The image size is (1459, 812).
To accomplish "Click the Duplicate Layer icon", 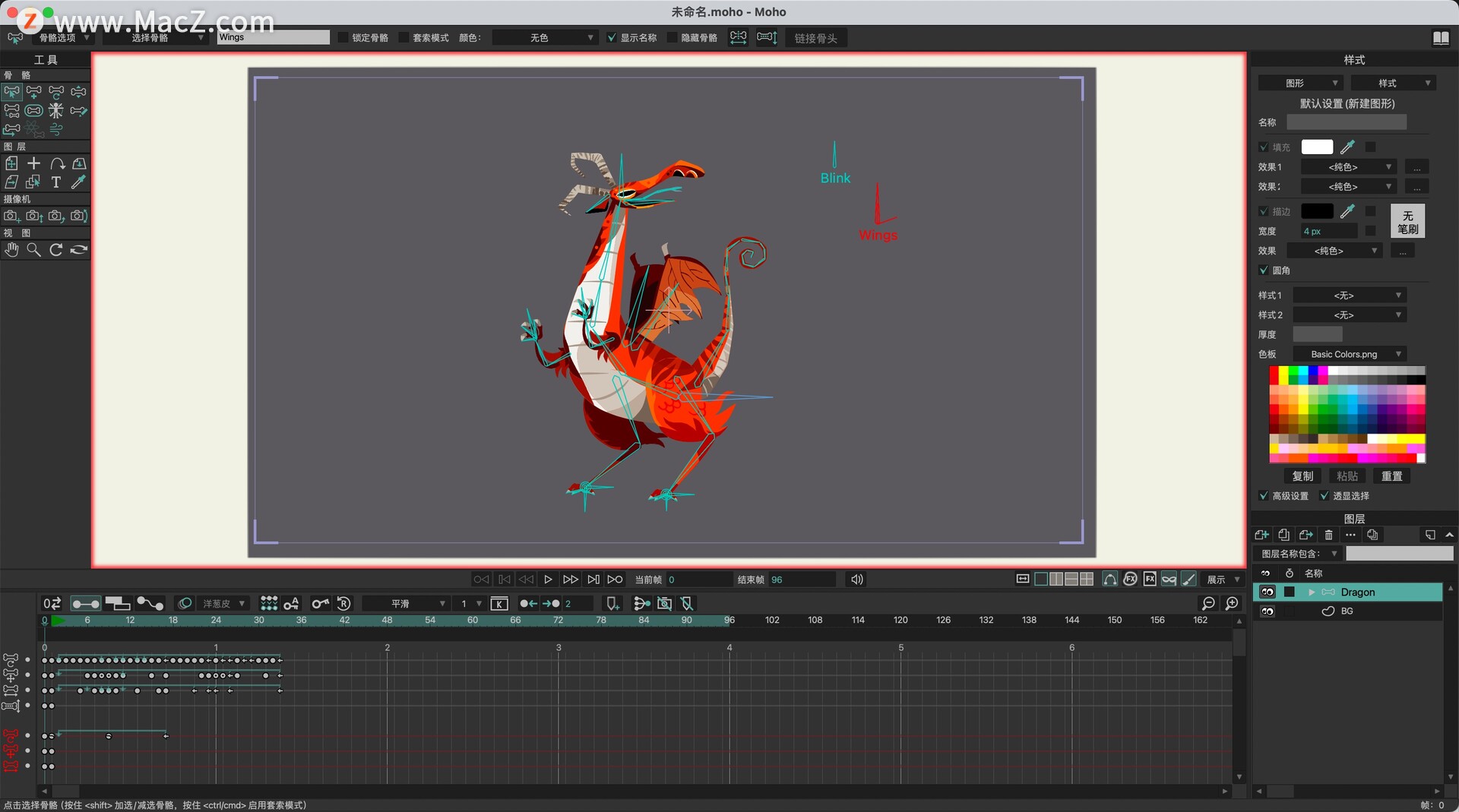I will coord(1284,535).
